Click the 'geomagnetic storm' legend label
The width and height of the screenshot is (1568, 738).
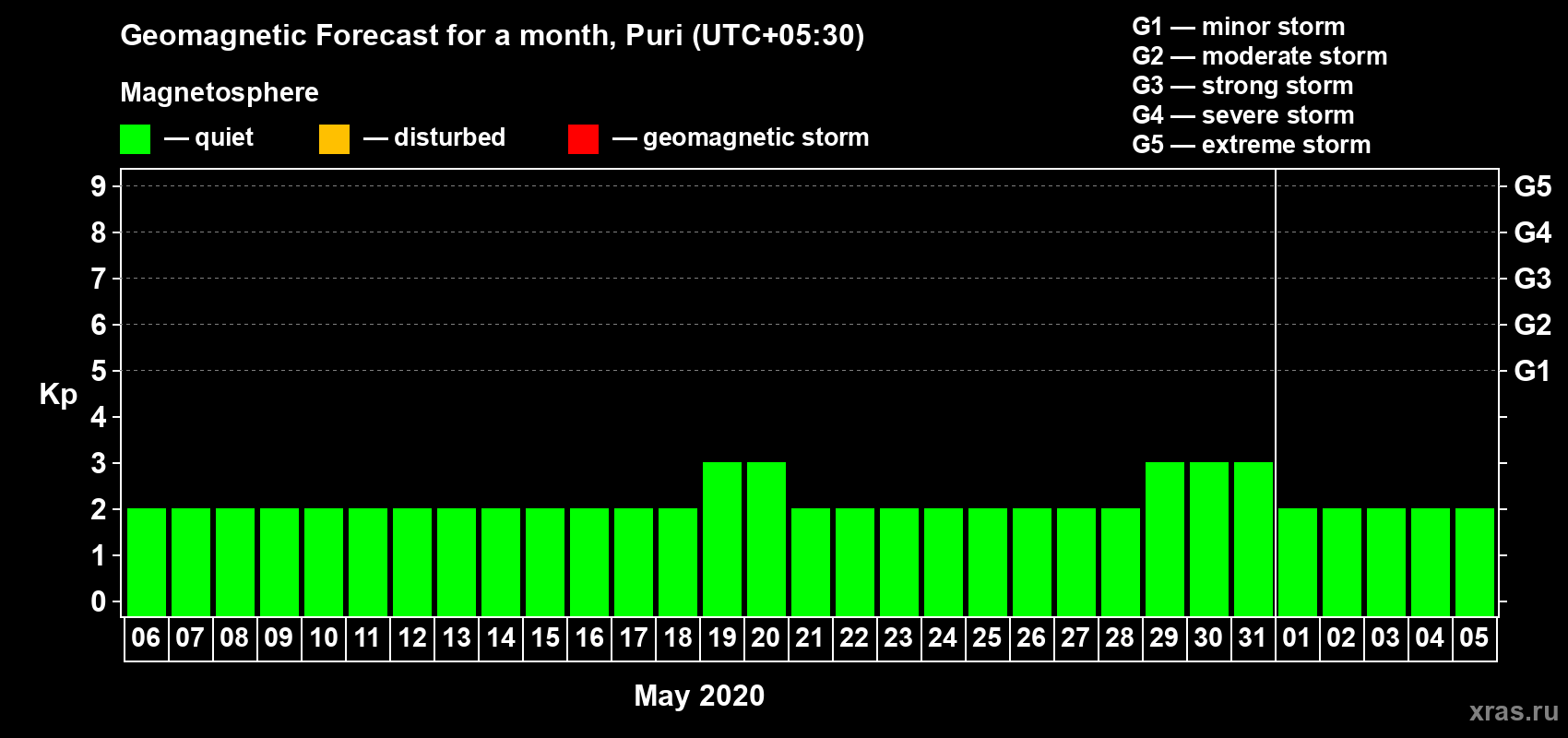click(755, 137)
